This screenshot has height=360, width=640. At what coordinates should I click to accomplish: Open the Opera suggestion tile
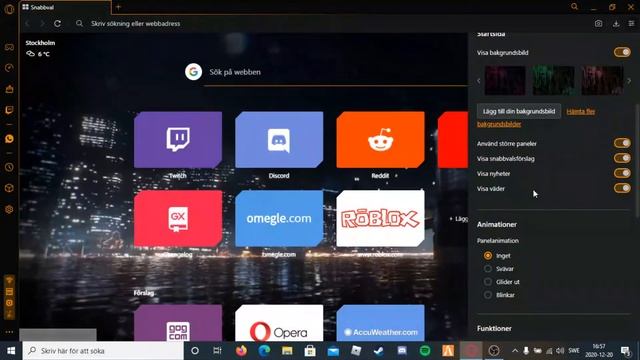(279, 323)
